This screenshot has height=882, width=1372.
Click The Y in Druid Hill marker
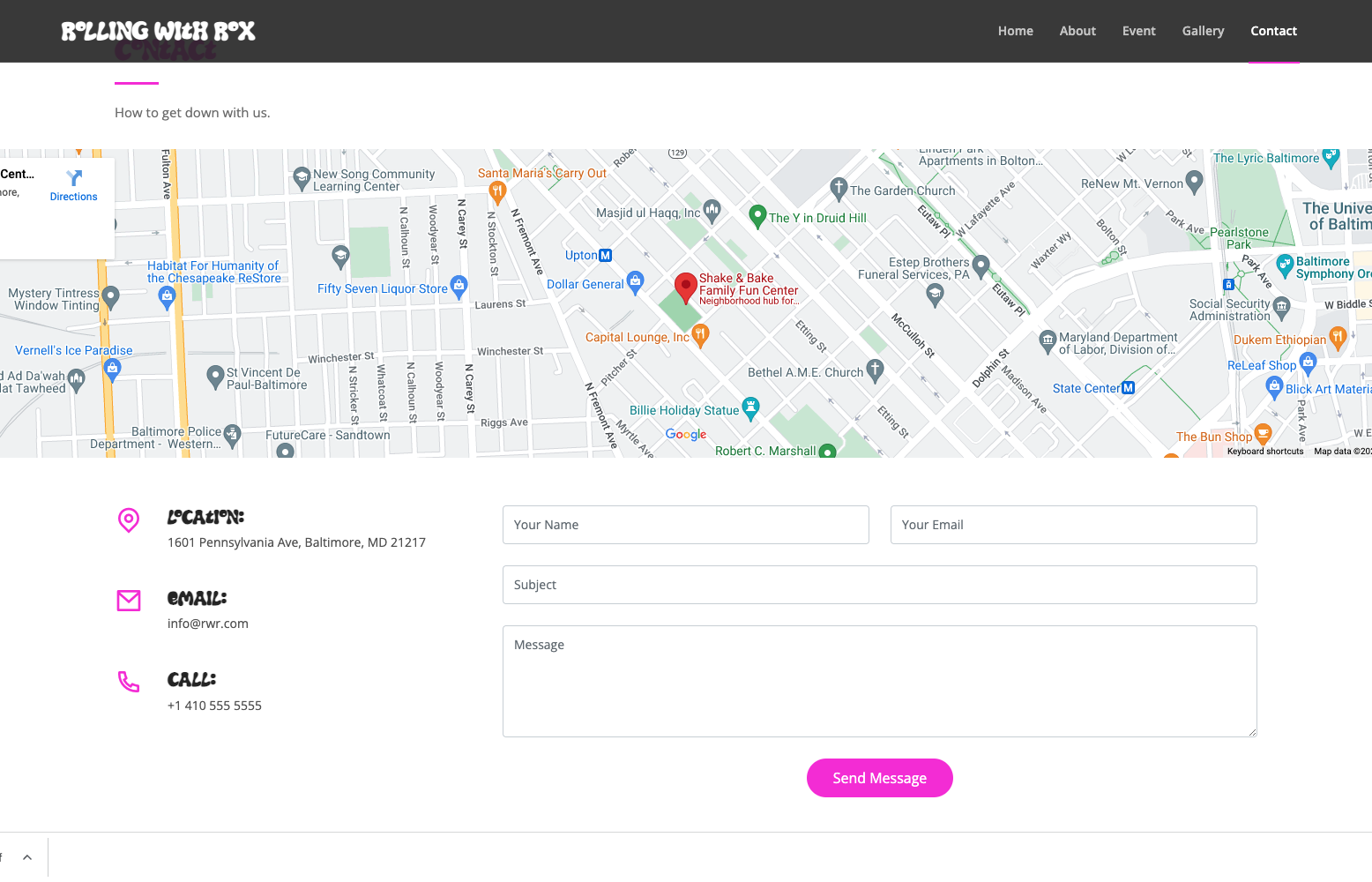[x=757, y=215]
